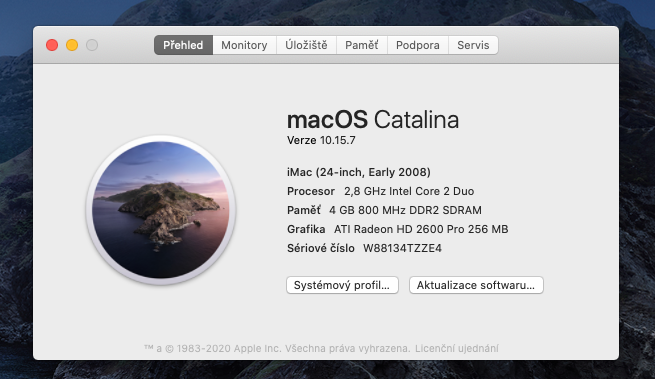
Task: Close the window with the red button
Action: click(52, 45)
